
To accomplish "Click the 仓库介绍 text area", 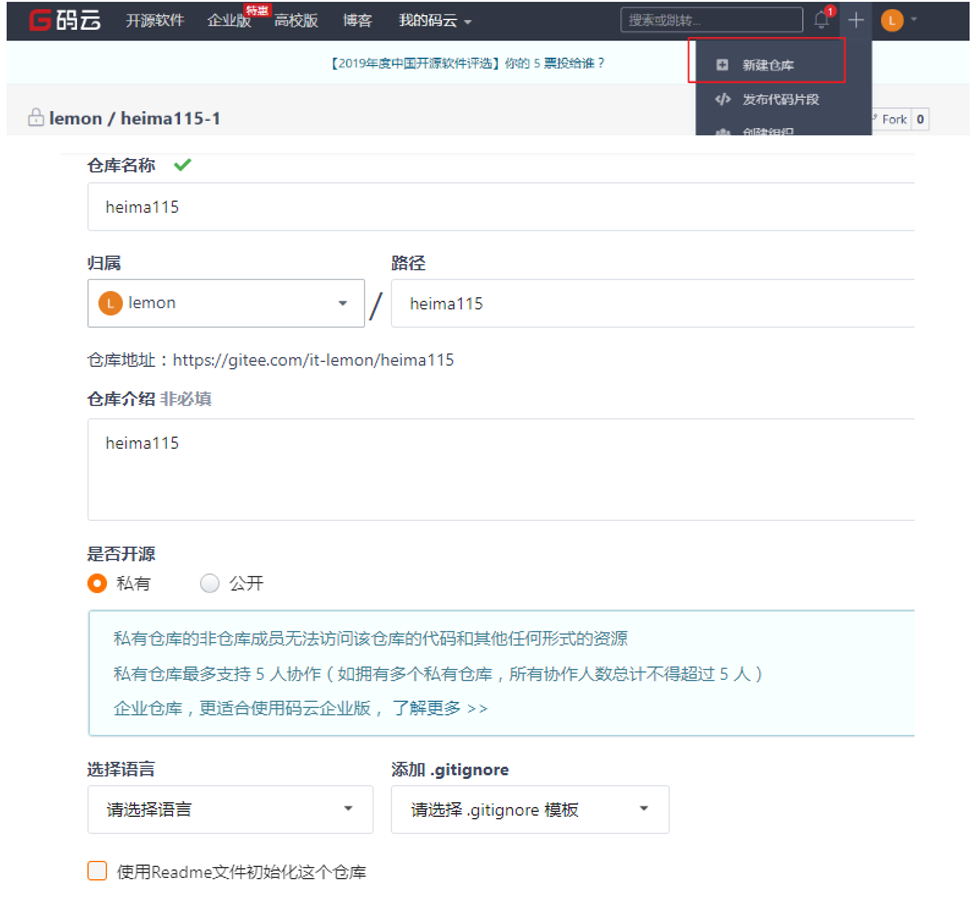I will [501, 469].
